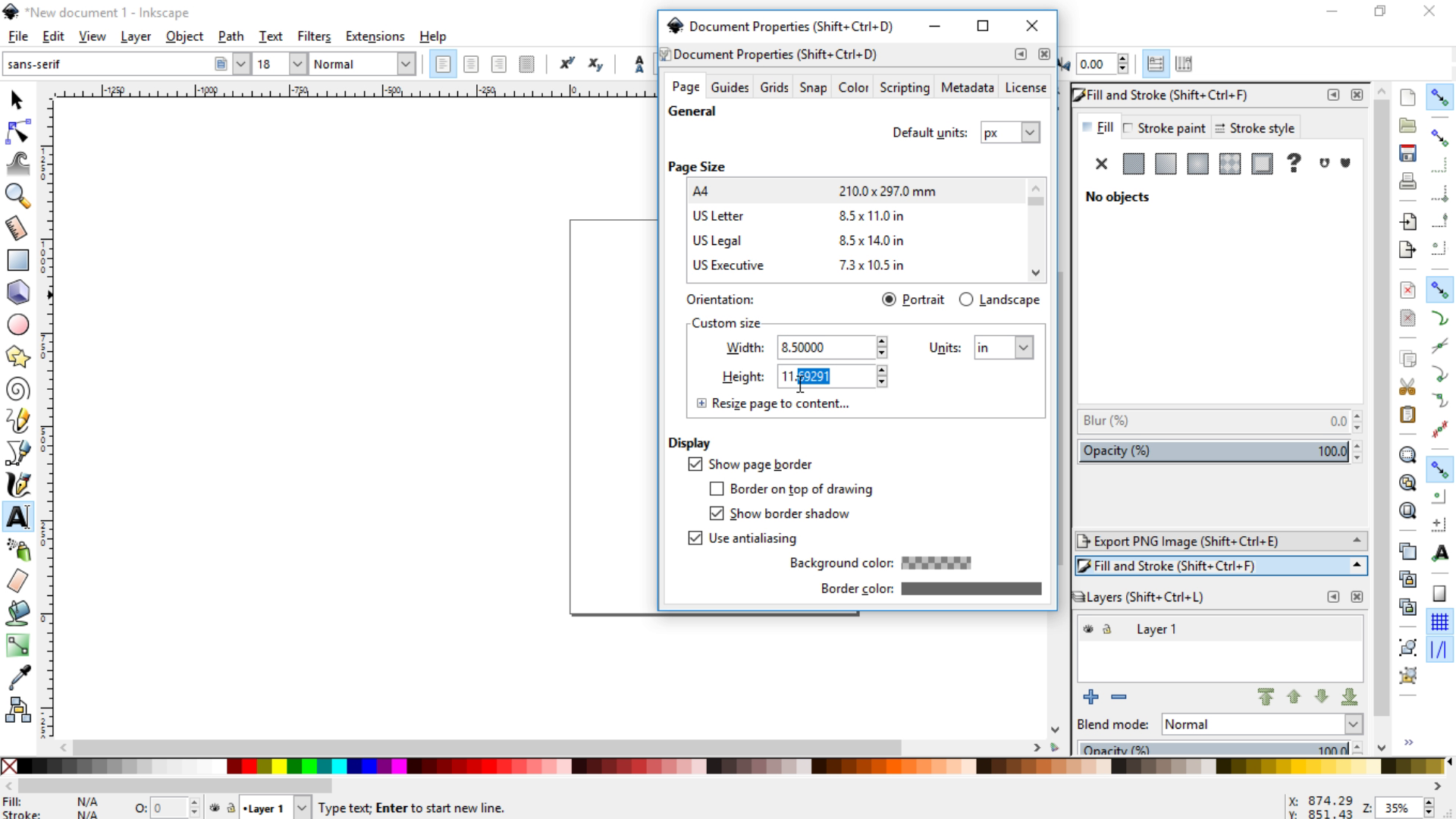1456x819 pixels.
Task: Click the add layer plus icon
Action: (x=1090, y=696)
